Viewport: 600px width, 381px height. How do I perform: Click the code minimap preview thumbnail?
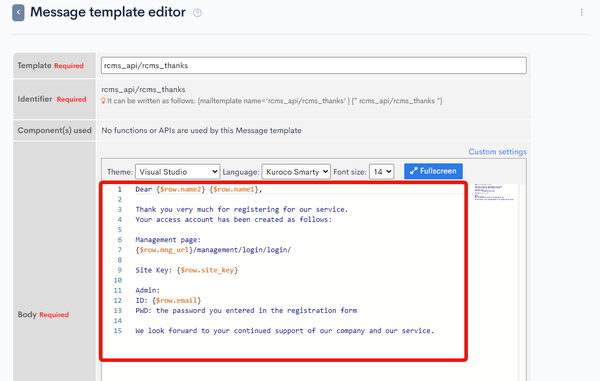coord(494,192)
